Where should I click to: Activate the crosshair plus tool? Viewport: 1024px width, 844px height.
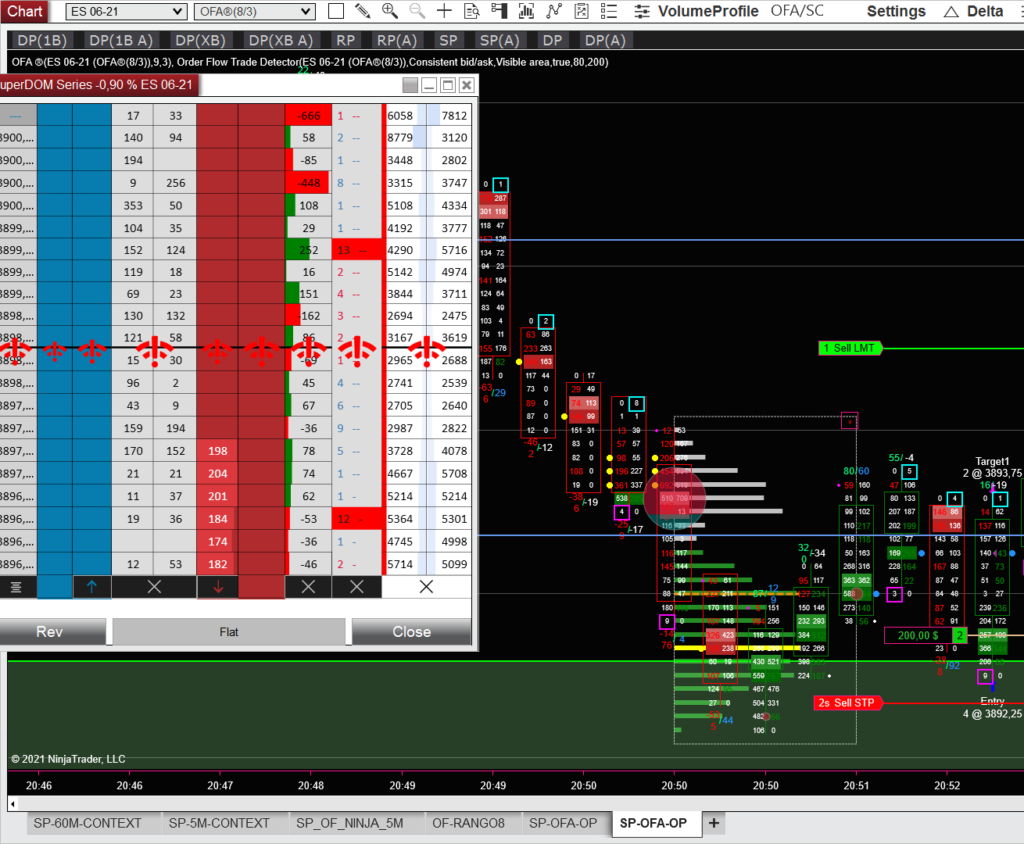pyautogui.click(x=444, y=11)
